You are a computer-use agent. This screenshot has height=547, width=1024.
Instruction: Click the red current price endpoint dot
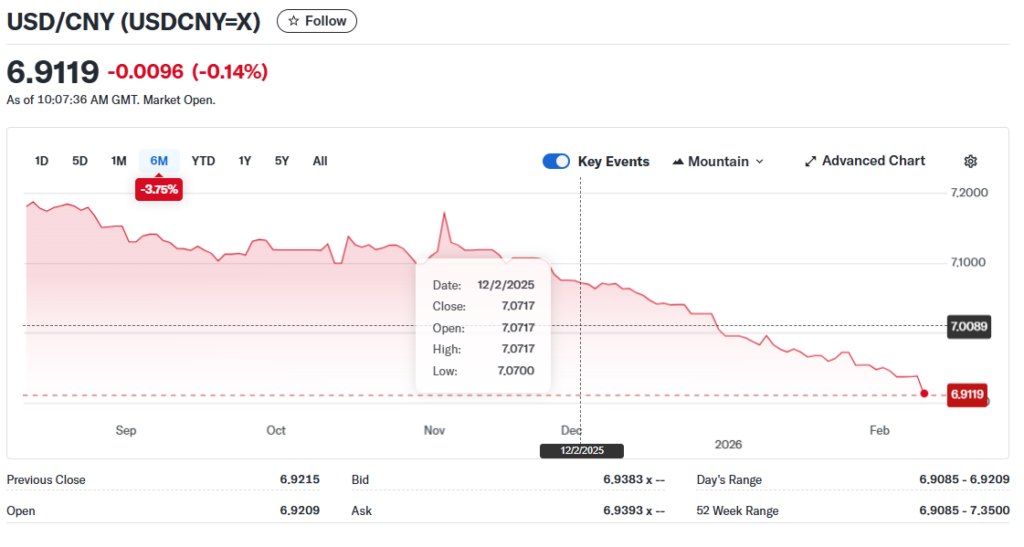click(x=923, y=394)
